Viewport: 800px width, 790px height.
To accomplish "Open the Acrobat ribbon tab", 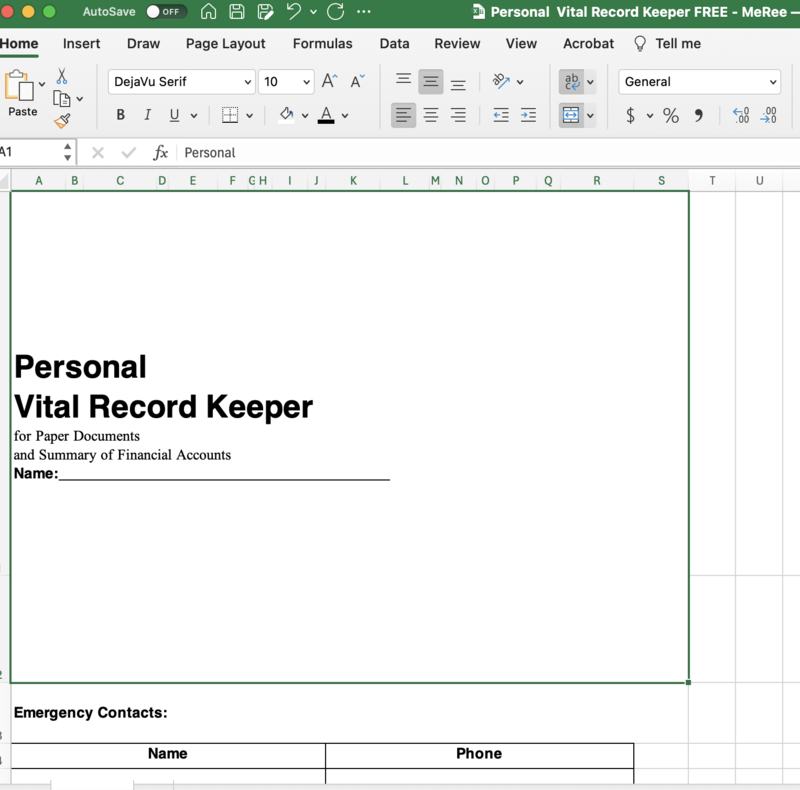I will pos(588,44).
